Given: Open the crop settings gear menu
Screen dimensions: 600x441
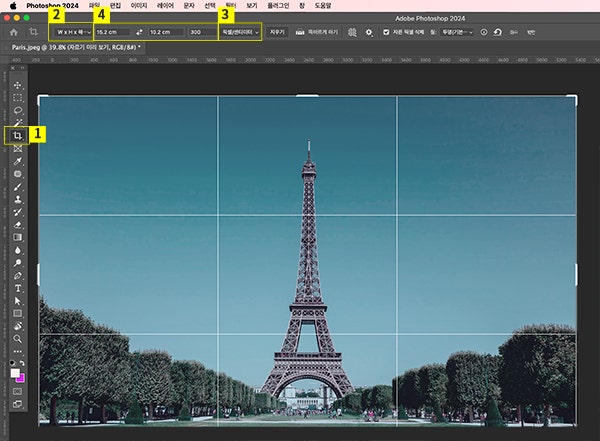Looking at the screenshot, I should coord(369,33).
